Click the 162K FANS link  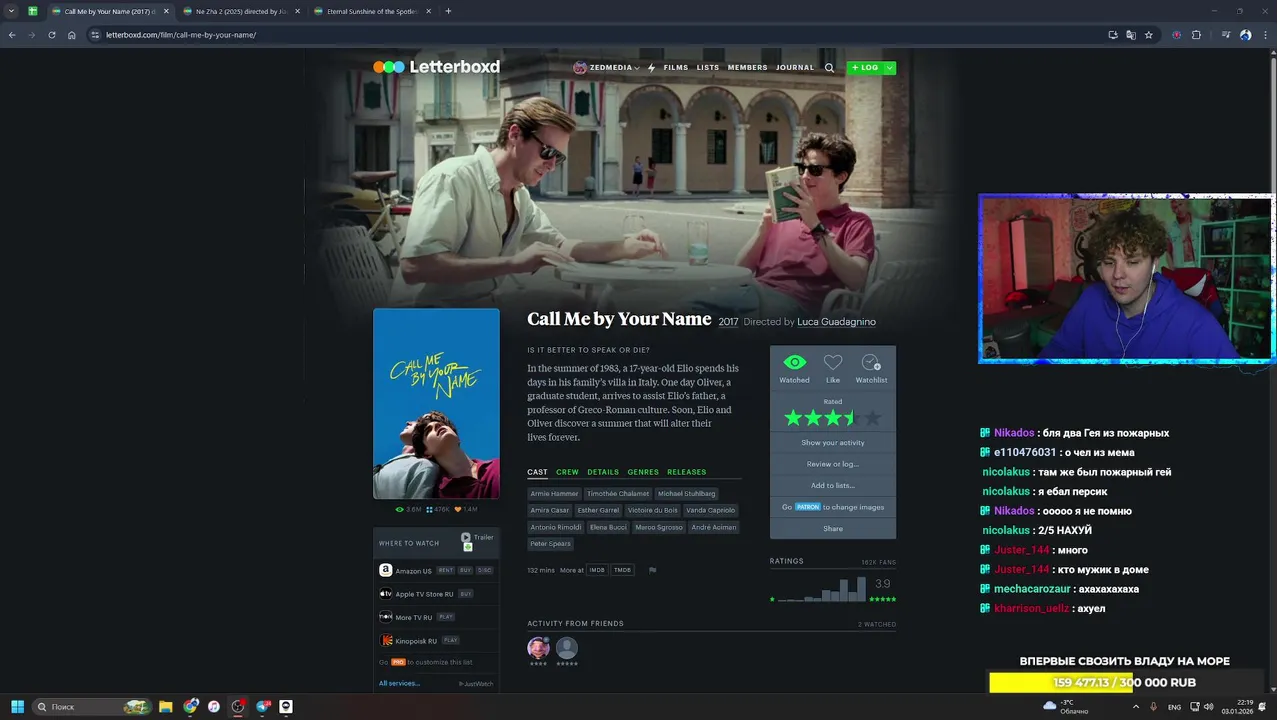tap(878, 563)
